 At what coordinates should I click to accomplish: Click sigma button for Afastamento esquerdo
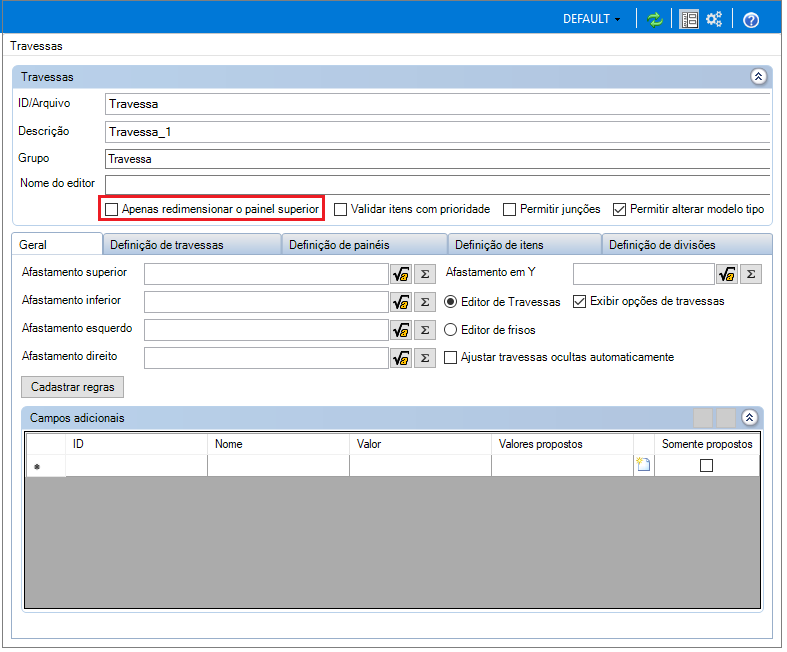pyautogui.click(x=427, y=332)
